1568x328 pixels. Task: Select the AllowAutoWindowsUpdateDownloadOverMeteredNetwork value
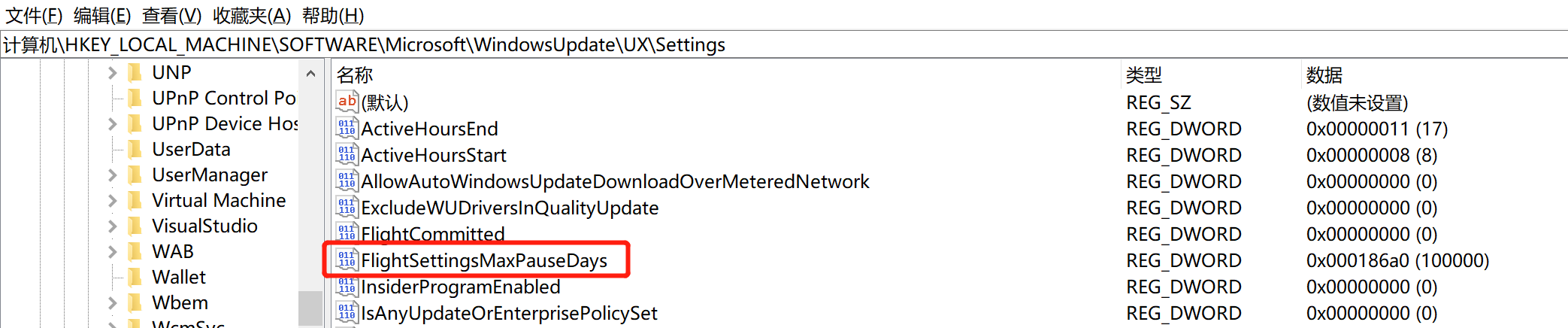pos(615,181)
